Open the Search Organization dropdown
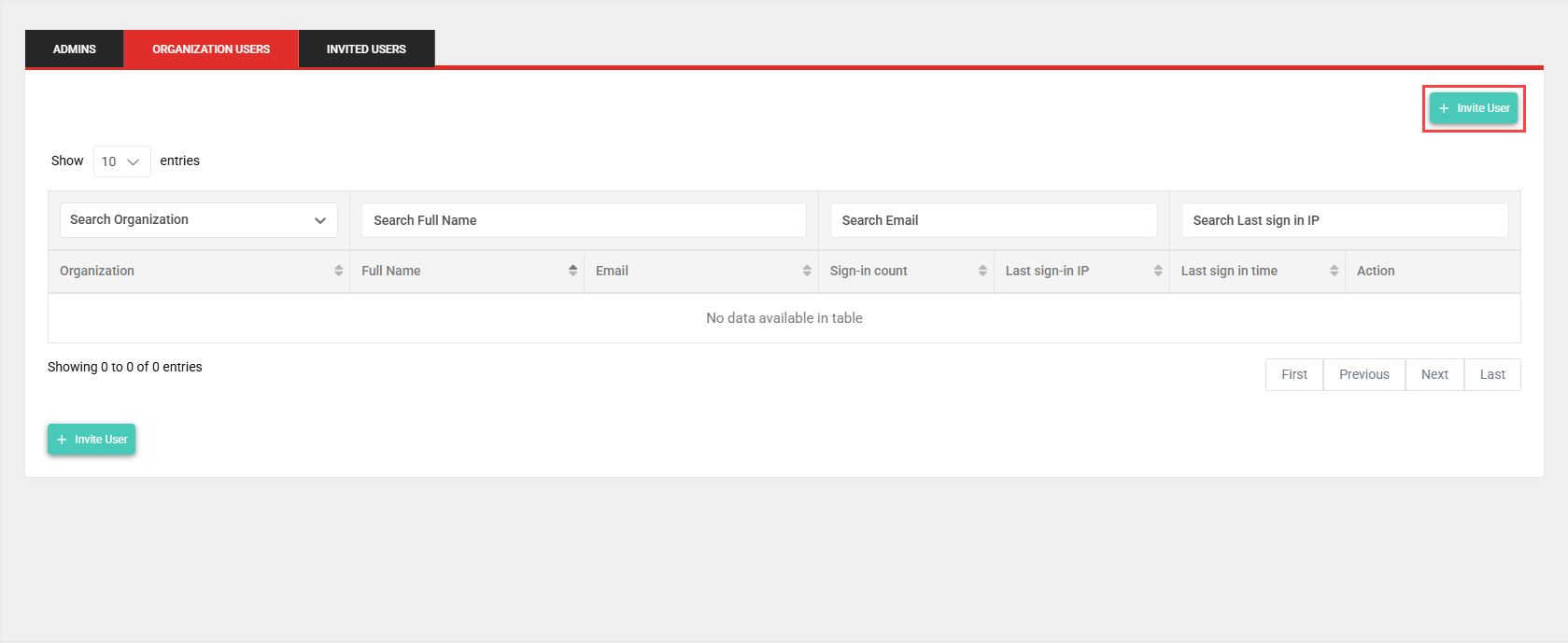 click(198, 220)
